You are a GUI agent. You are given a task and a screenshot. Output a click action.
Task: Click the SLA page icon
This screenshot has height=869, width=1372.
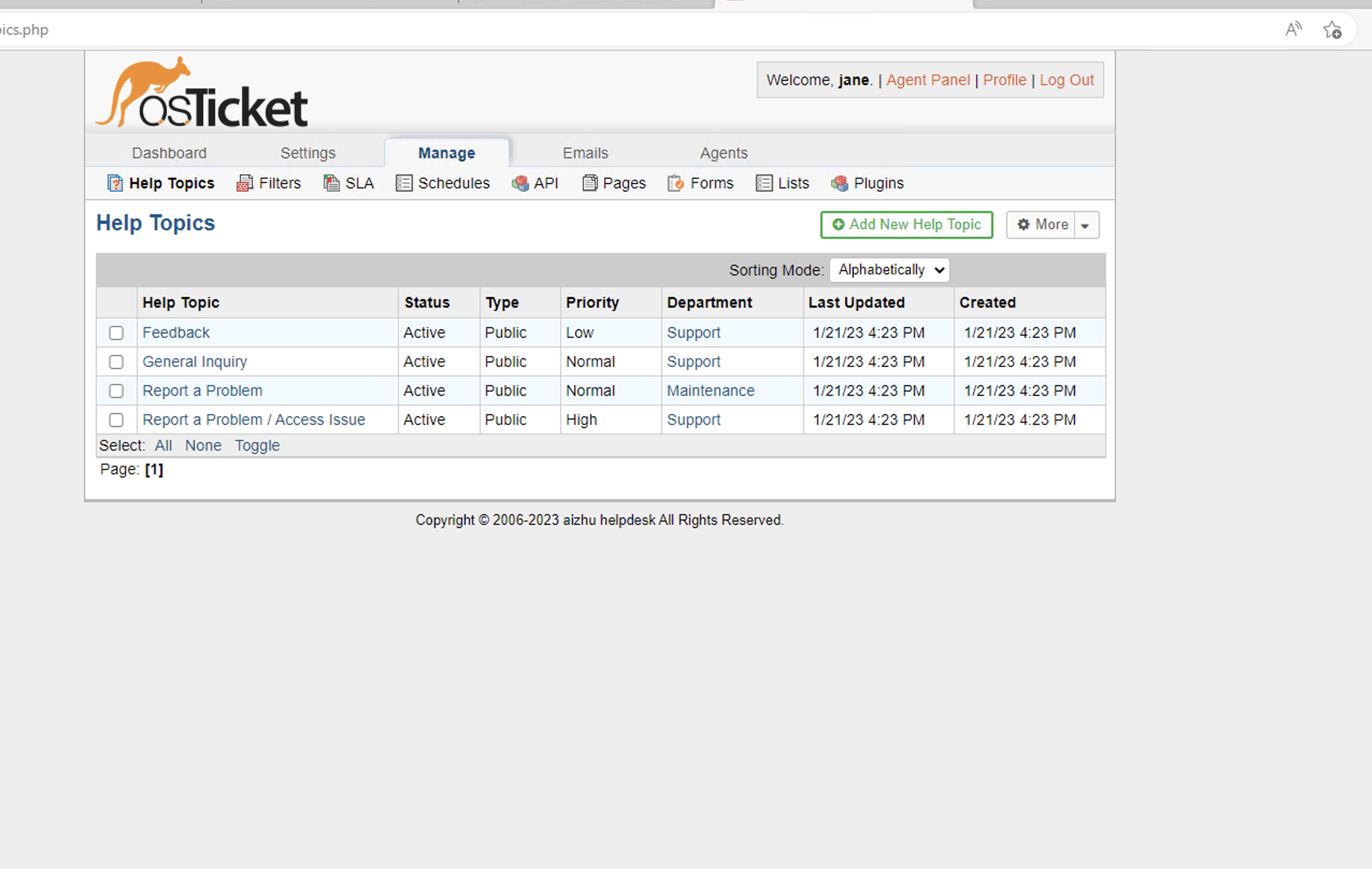tap(331, 183)
